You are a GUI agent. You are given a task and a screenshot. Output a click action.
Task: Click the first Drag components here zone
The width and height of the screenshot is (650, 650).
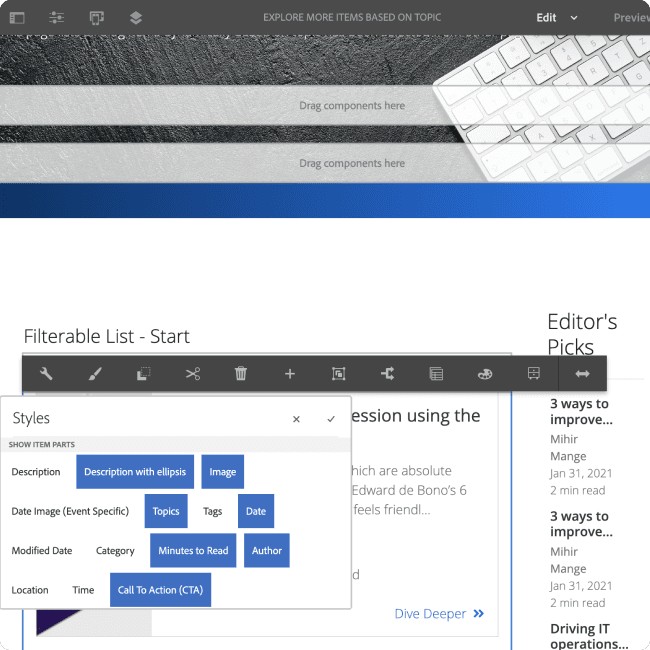click(352, 106)
